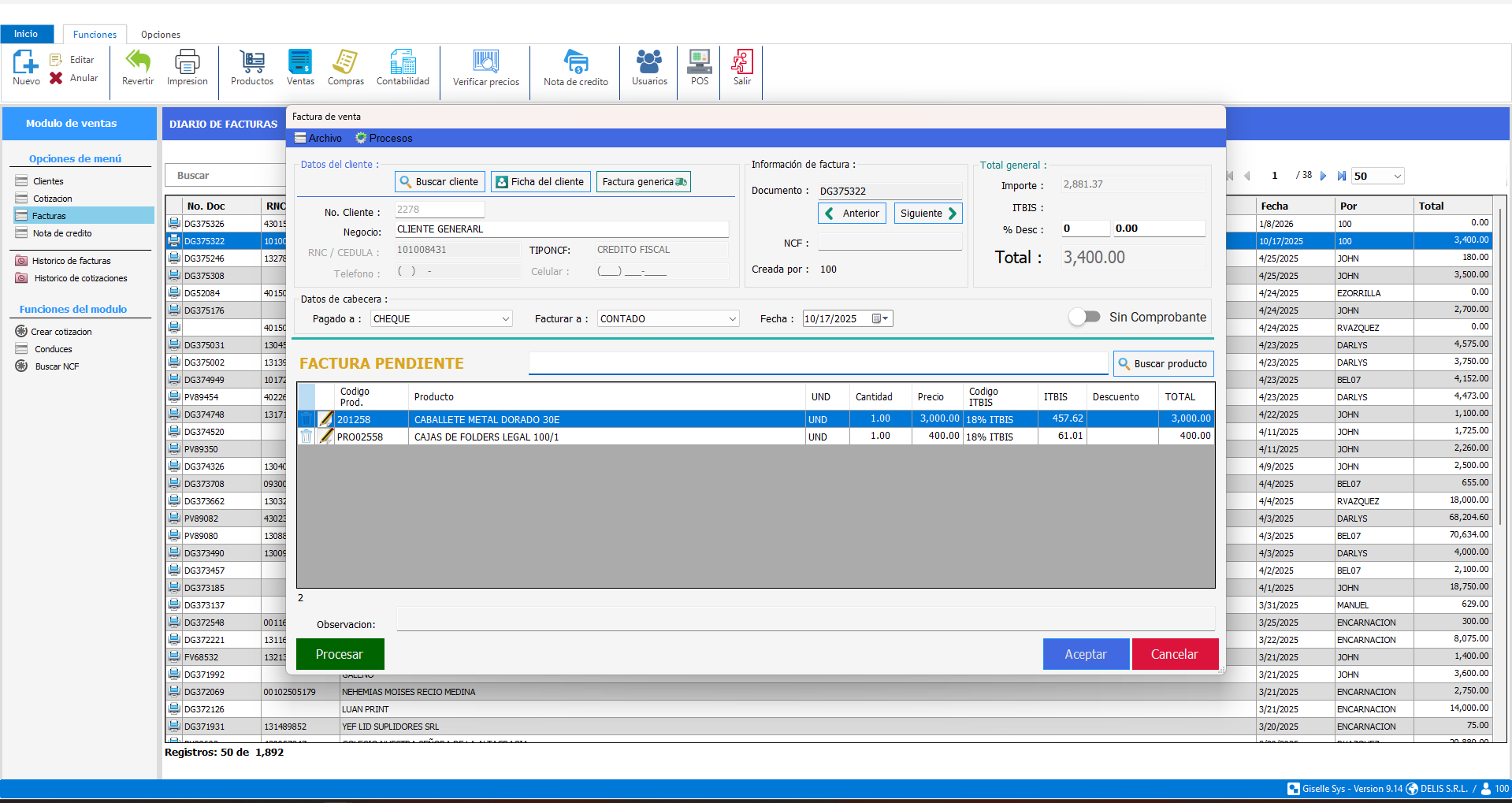Click the Nota de credito icon
1512x803 pixels.
[x=575, y=63]
